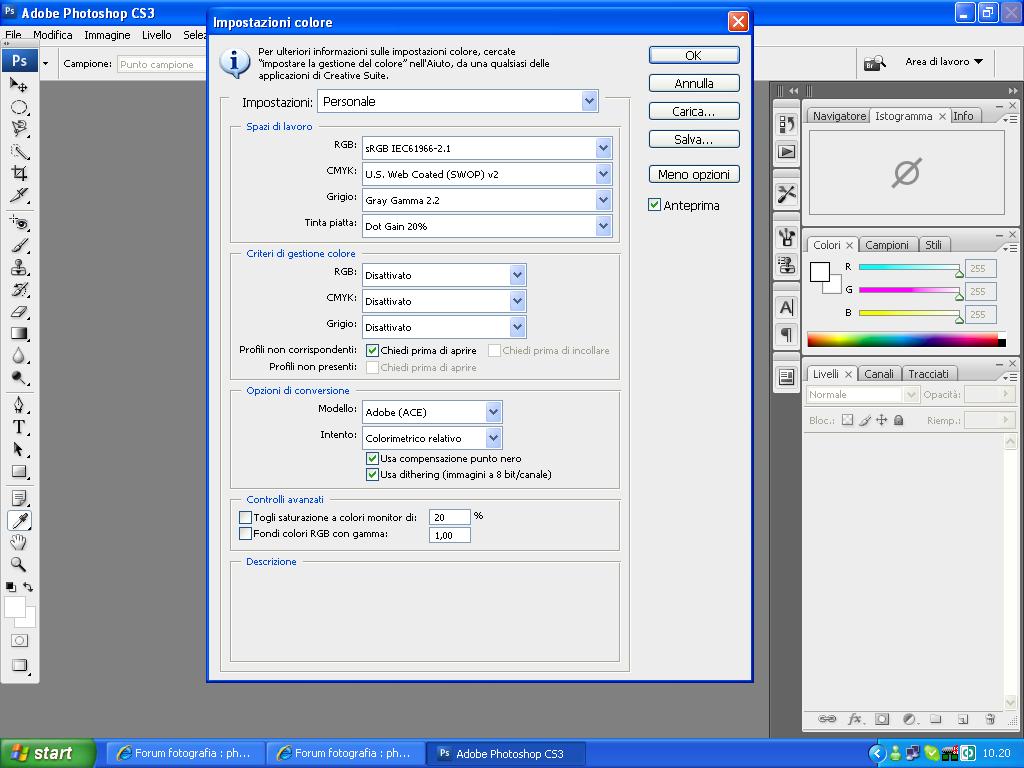The height and width of the screenshot is (768, 1024).
Task: Click the saturation percentage field showing 20
Action: point(449,517)
